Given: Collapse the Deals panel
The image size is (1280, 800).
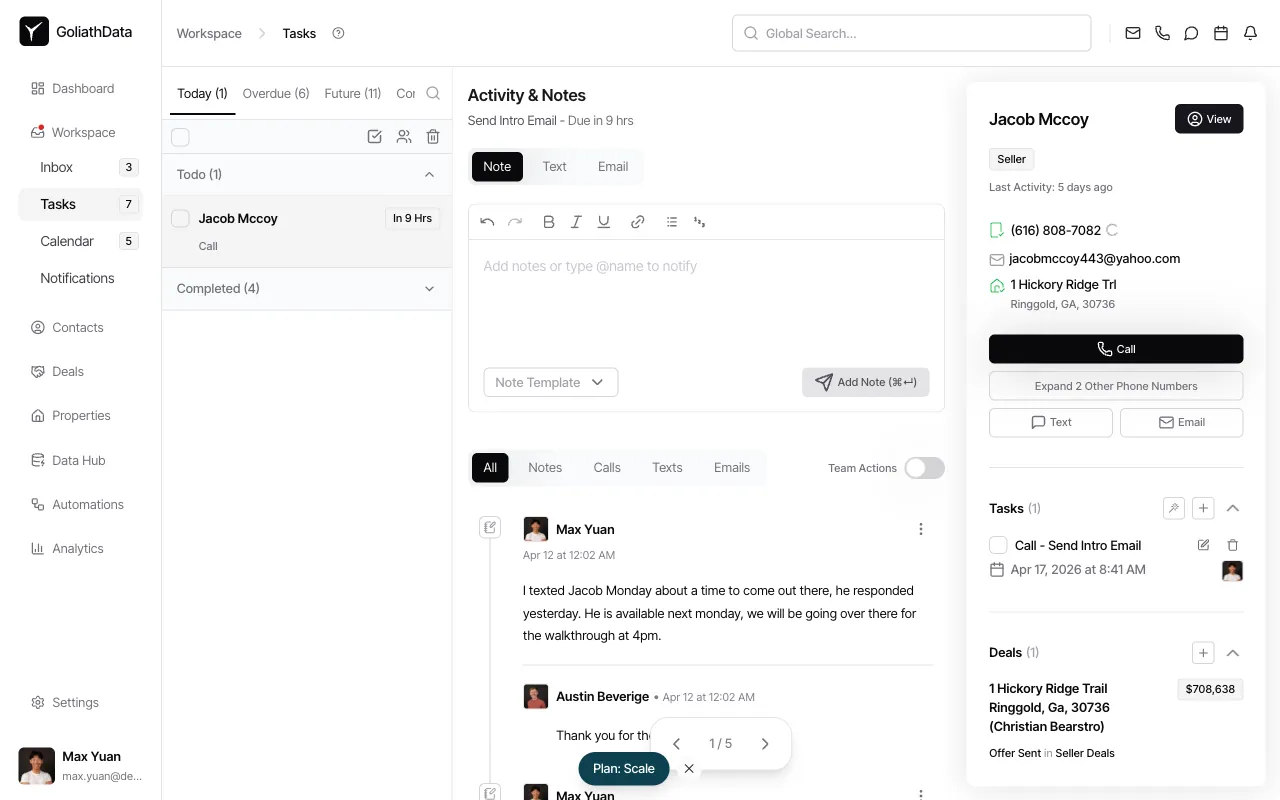Looking at the screenshot, I should (x=1233, y=653).
